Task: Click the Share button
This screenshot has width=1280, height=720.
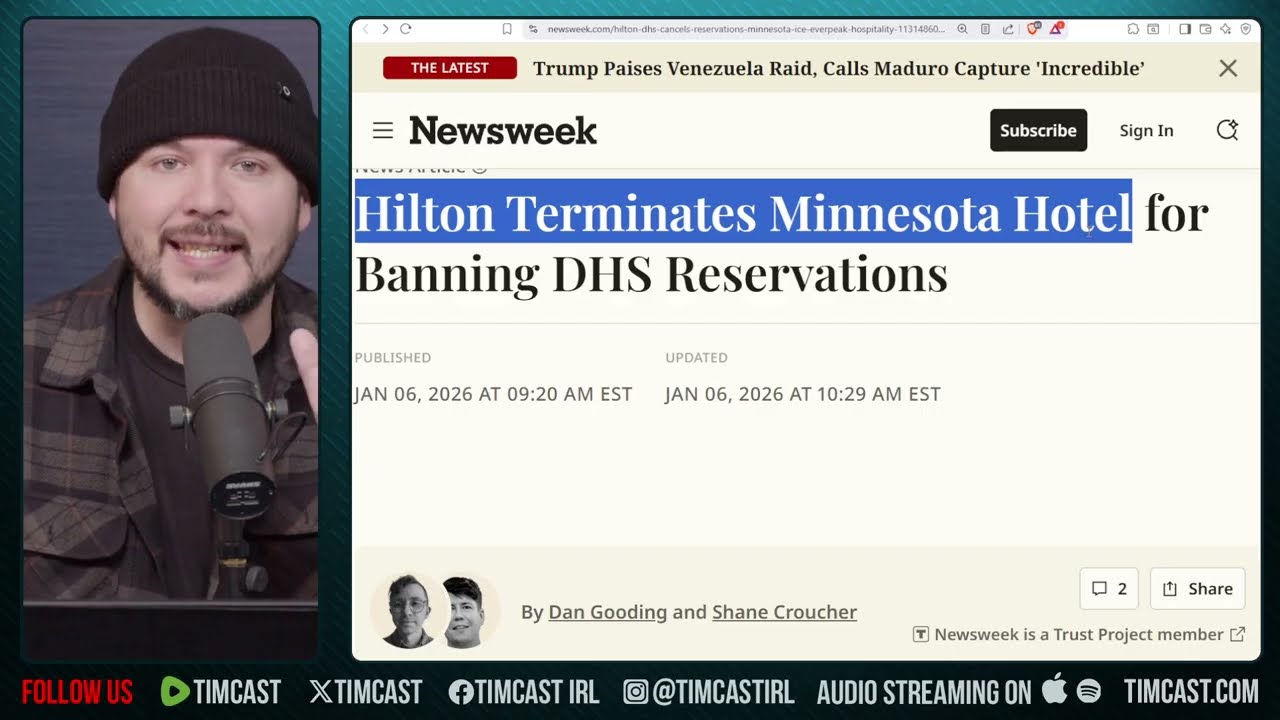Action: coord(1198,589)
